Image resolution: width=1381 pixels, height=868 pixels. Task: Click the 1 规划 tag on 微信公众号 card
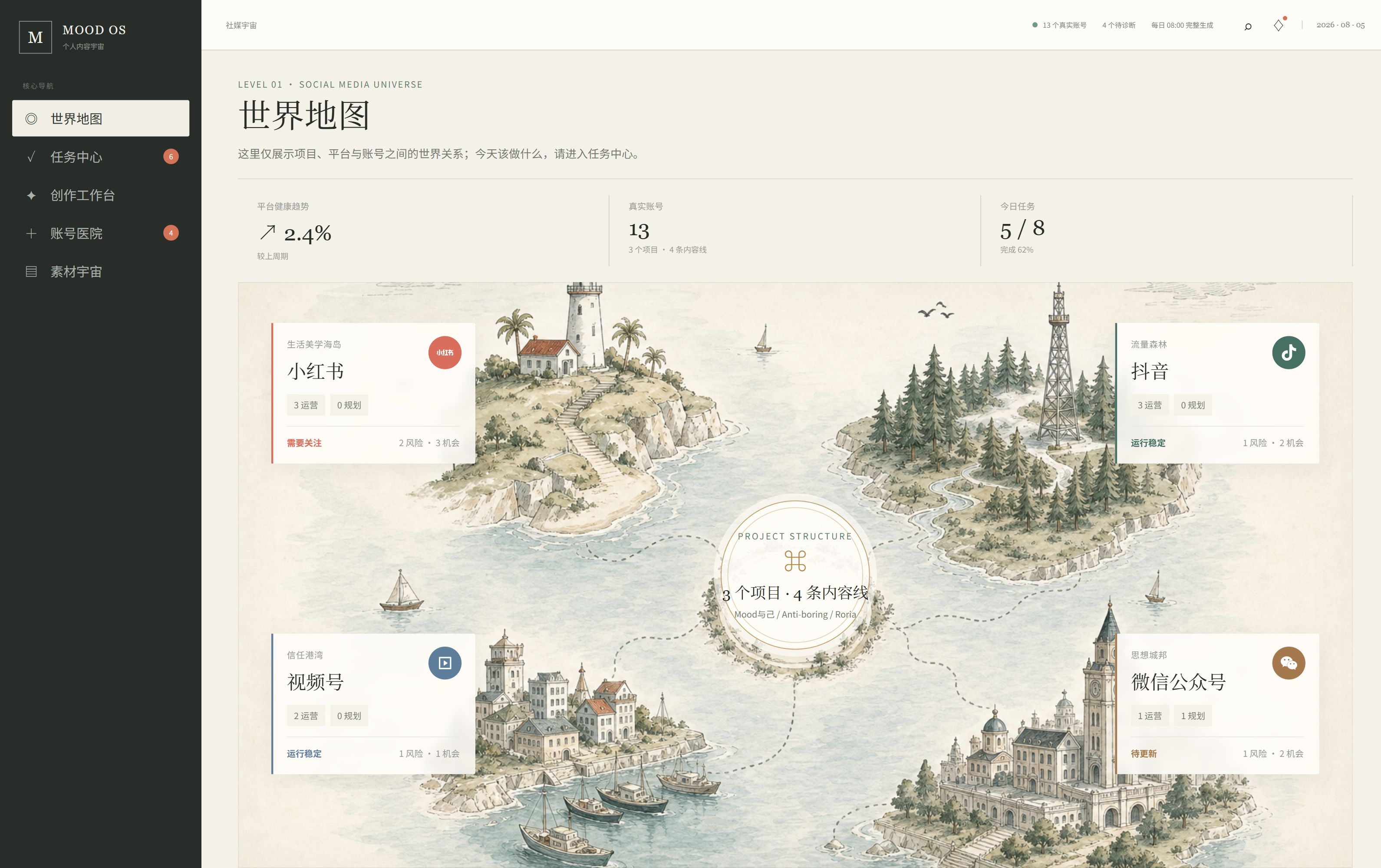1193,716
